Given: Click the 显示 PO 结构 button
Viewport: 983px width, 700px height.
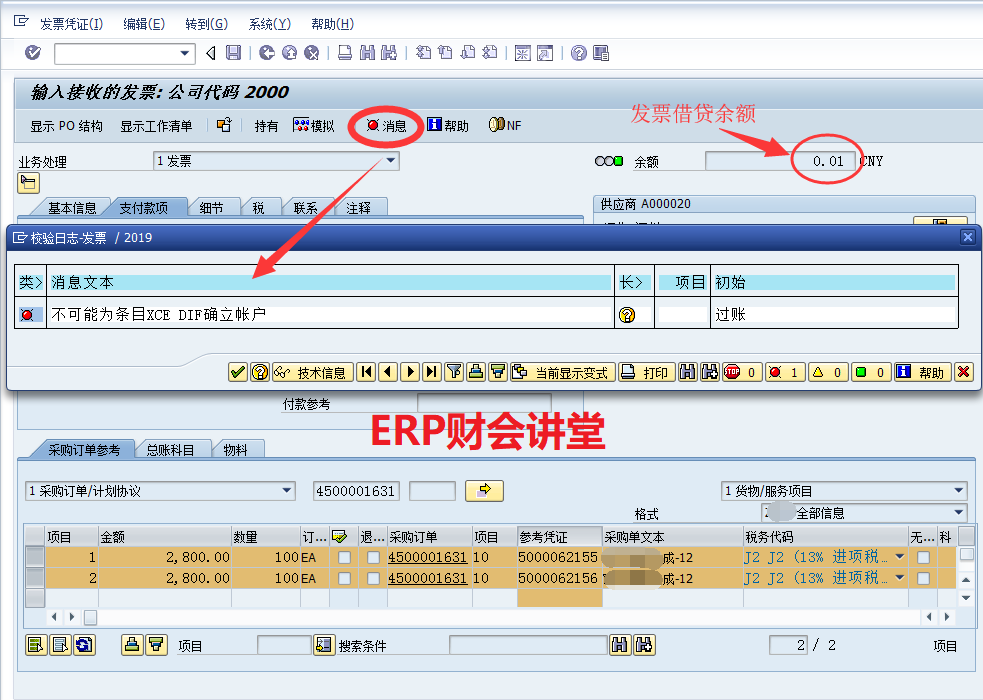Looking at the screenshot, I should [66, 126].
